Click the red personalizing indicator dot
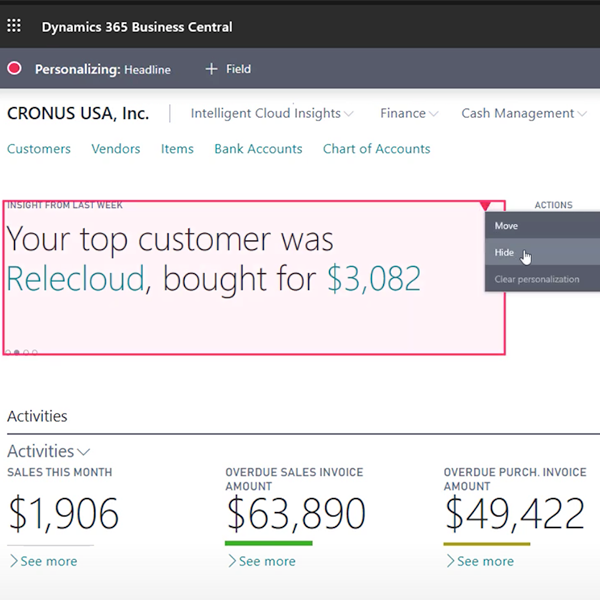The height and width of the screenshot is (600, 600). pos(15,68)
